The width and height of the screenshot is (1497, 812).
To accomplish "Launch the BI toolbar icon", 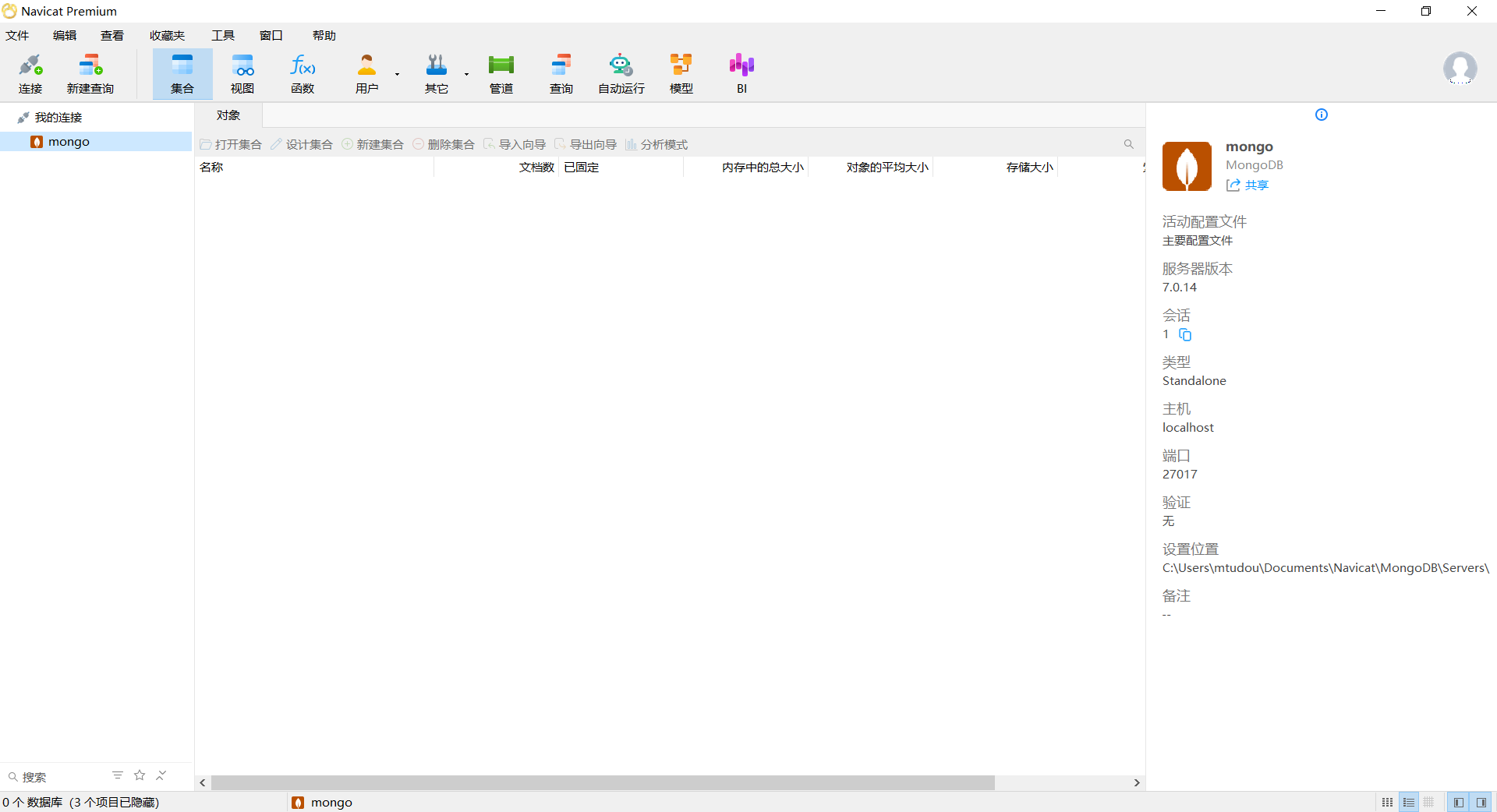I will pos(741,74).
